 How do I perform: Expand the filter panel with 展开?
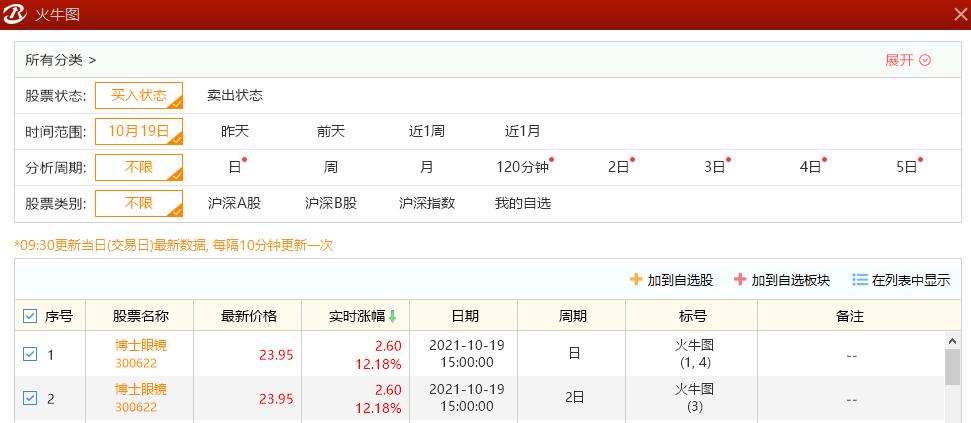coord(908,60)
